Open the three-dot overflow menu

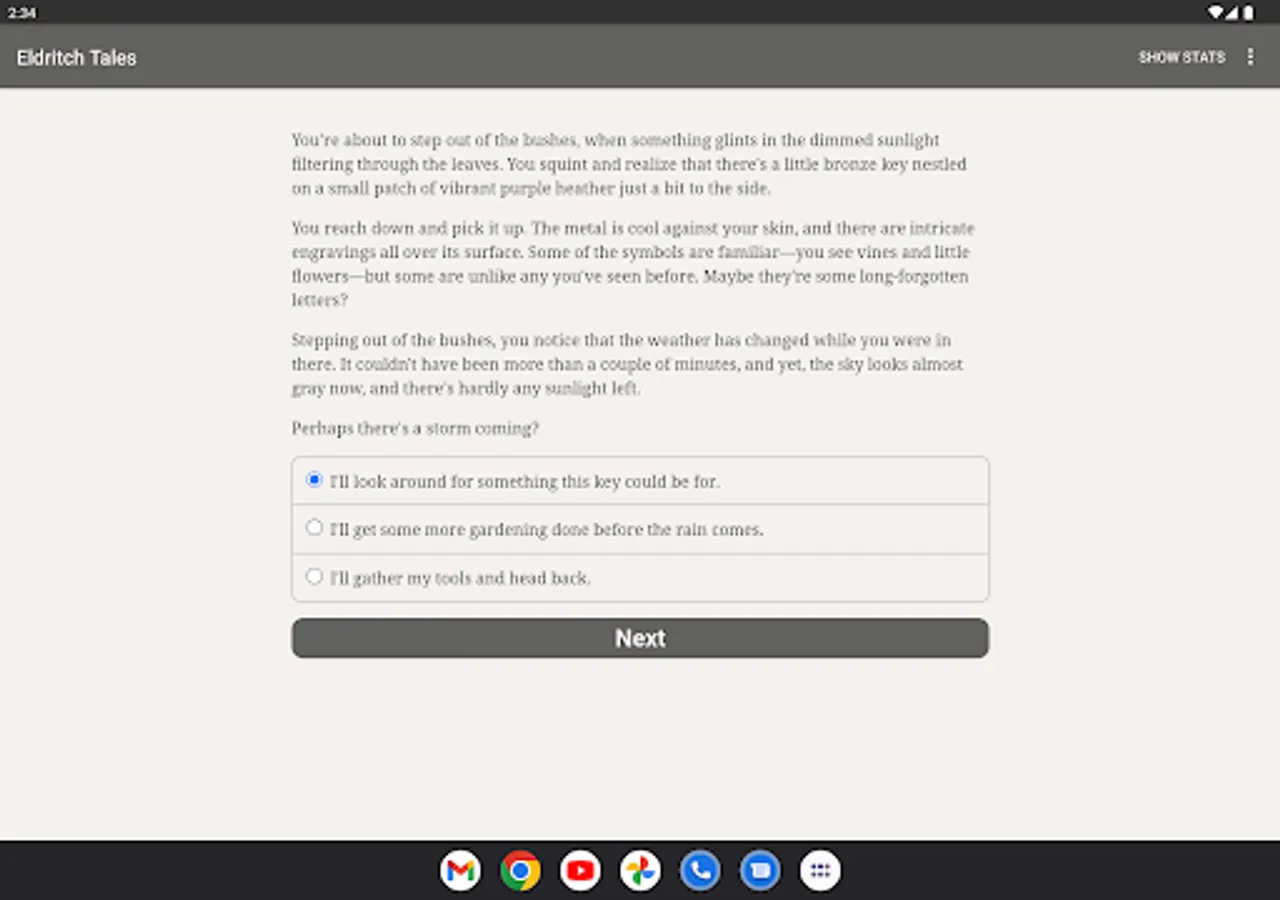pos(1250,57)
